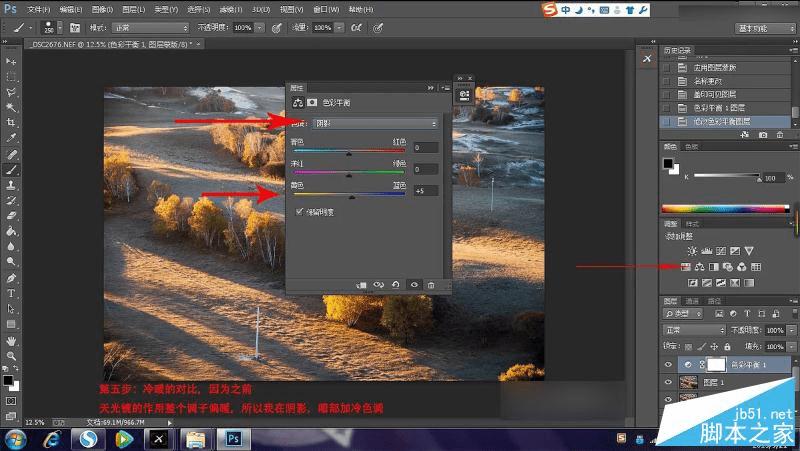Image resolution: width=800 pixels, height=451 pixels.
Task: Select the Zoom tool in toolbox
Action: click(11, 356)
